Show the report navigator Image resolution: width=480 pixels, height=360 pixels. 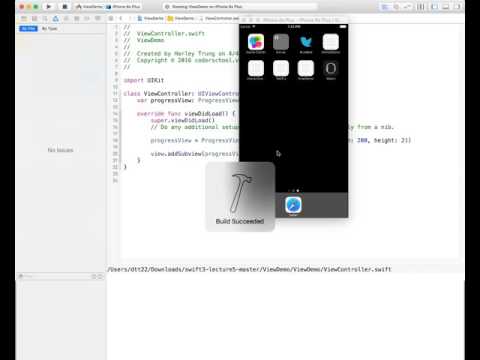(98, 19)
